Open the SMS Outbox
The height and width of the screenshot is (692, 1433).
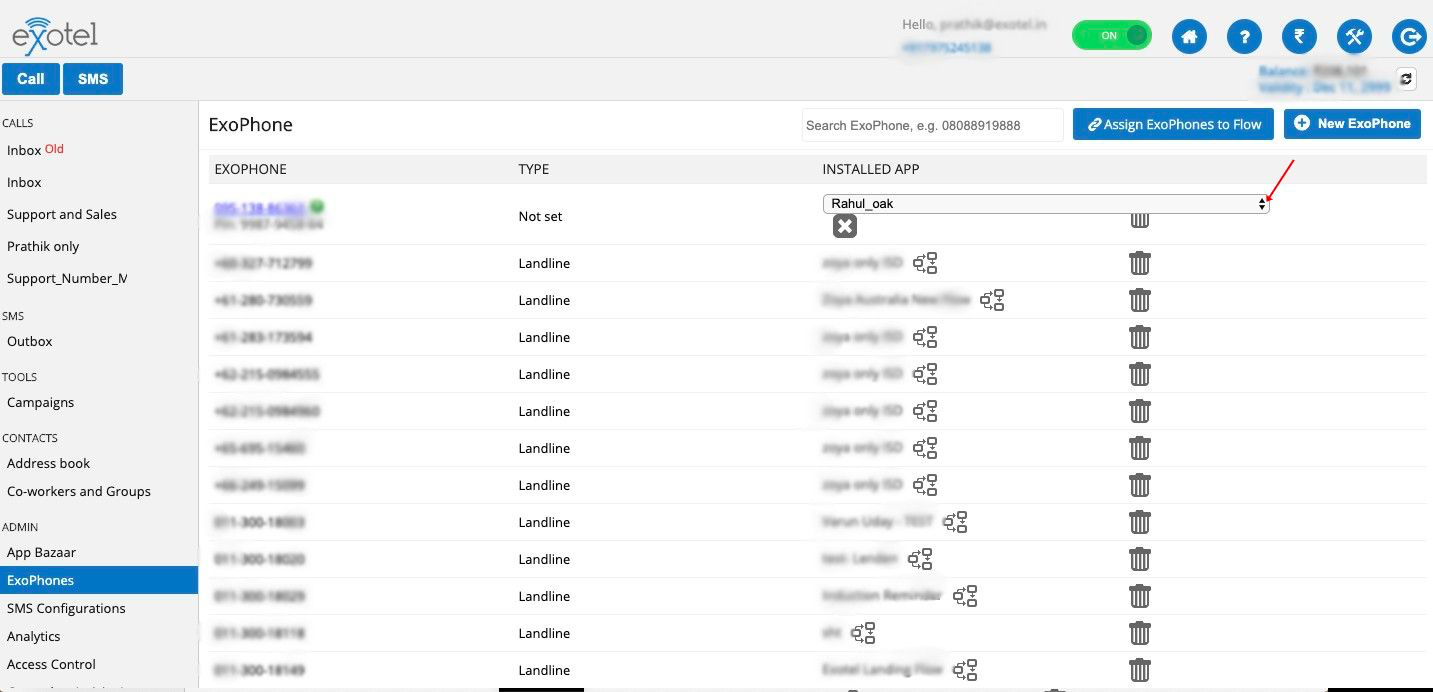[30, 341]
